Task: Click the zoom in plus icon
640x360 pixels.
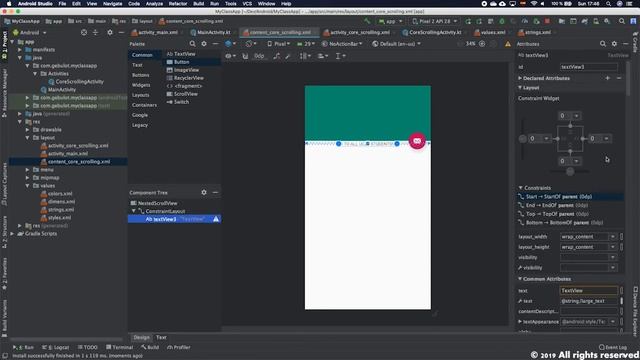Action: coord(482,44)
